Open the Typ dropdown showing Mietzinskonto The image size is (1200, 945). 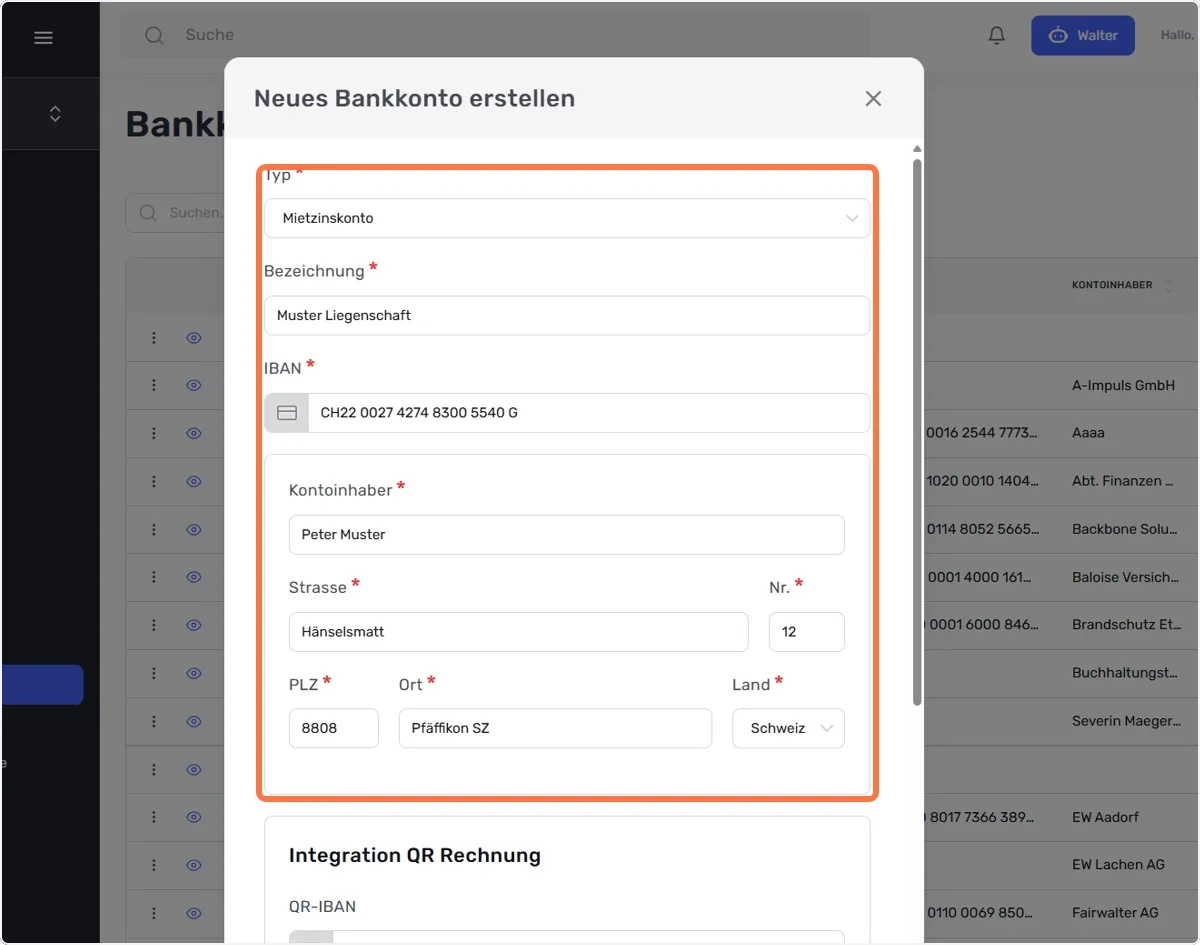coord(567,218)
